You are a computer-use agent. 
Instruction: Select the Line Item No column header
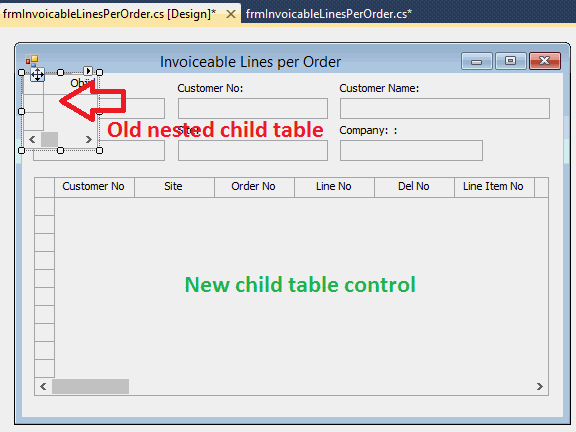pos(494,187)
